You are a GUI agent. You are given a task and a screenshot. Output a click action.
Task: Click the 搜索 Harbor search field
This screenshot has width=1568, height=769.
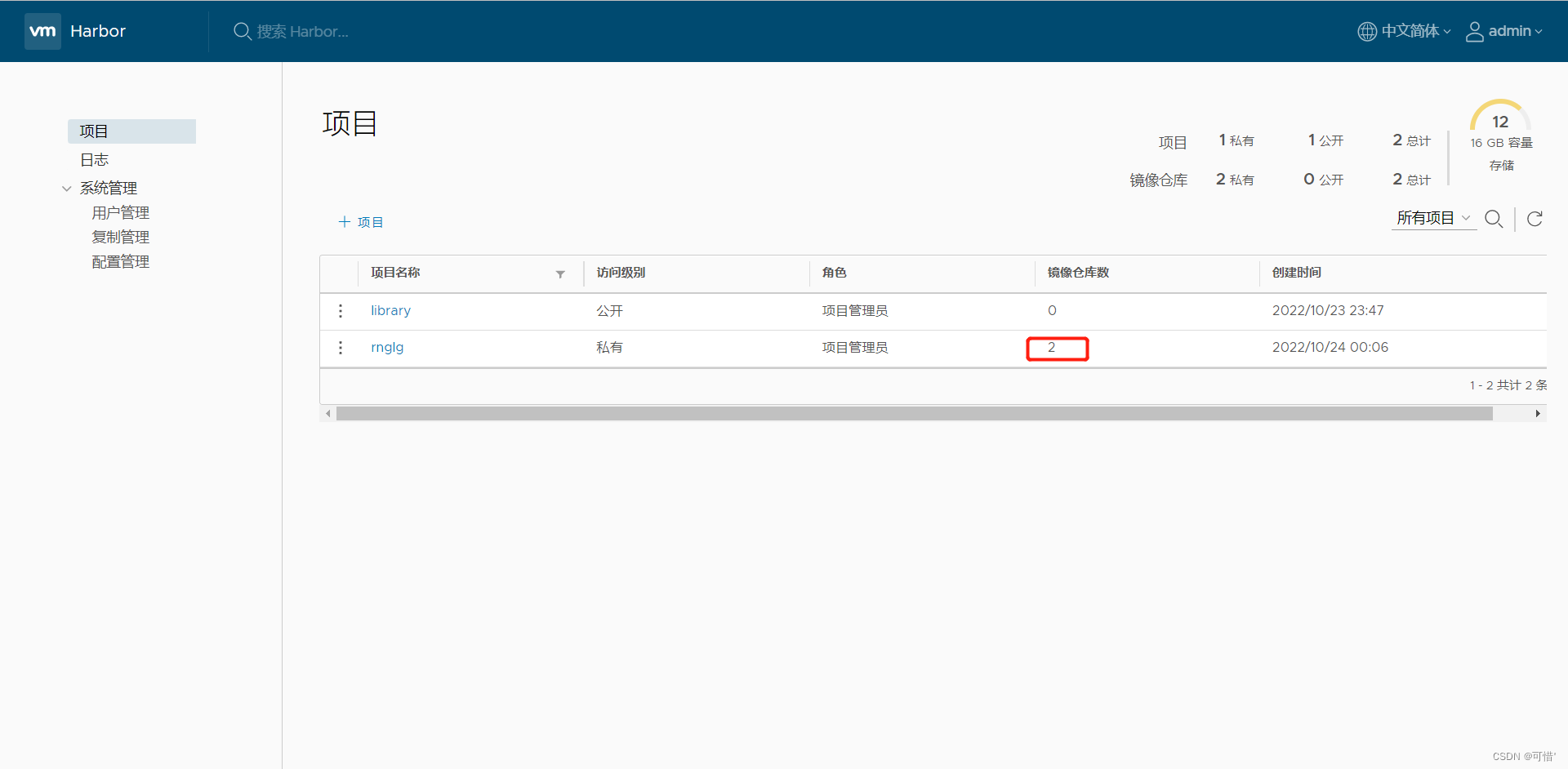click(x=302, y=31)
